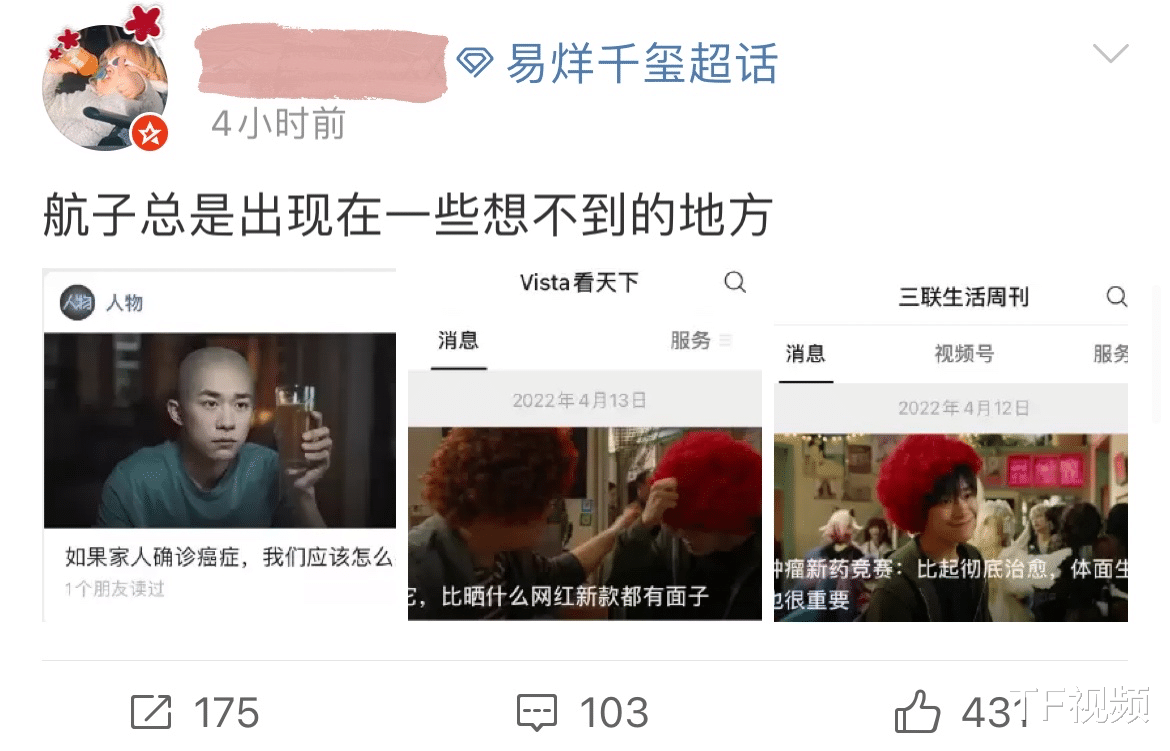Click the search icon beside Vista看天下
Viewport: 1170px width, 751px height.
pos(735,282)
